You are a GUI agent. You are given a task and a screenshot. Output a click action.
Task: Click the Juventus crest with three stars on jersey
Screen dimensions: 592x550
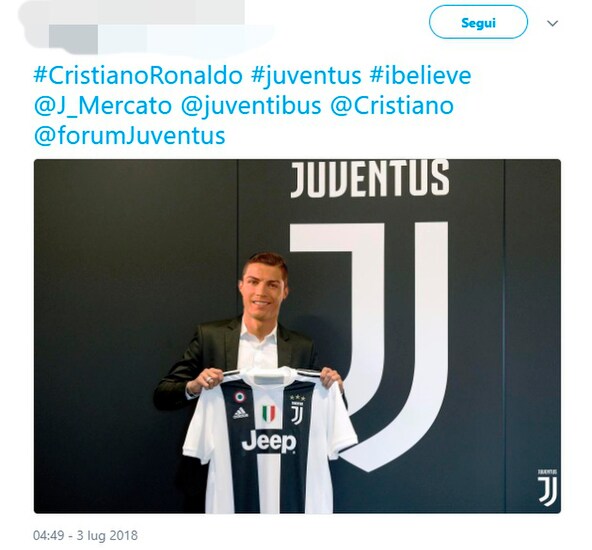(297, 408)
